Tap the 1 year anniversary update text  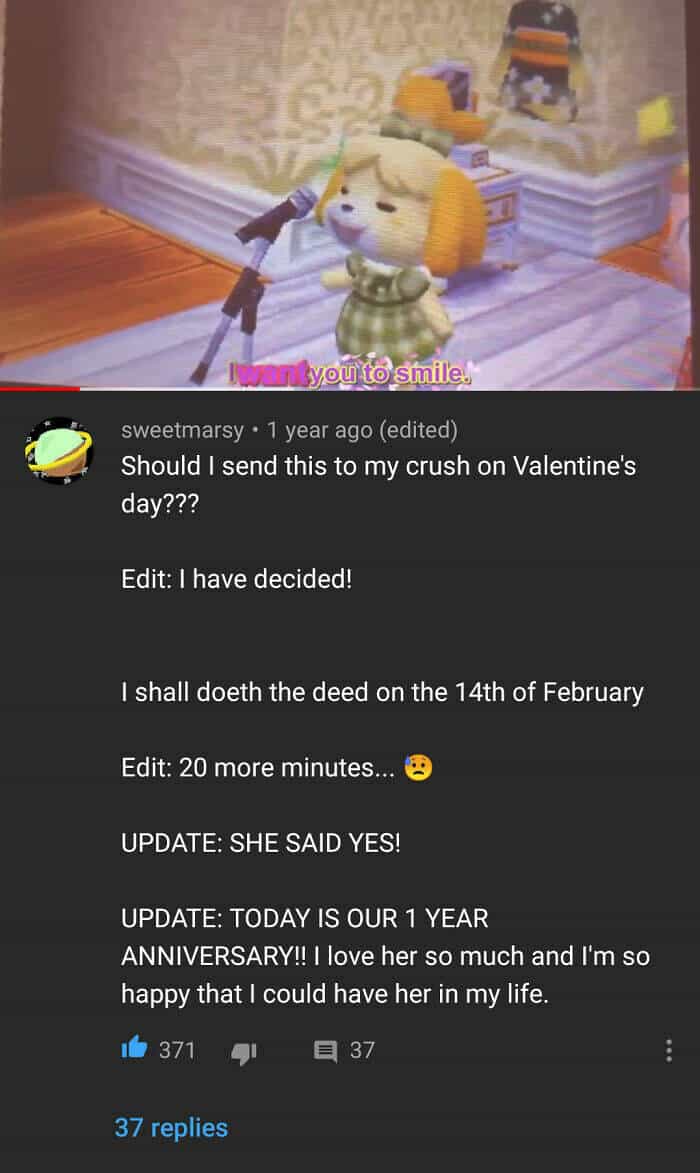coord(385,956)
